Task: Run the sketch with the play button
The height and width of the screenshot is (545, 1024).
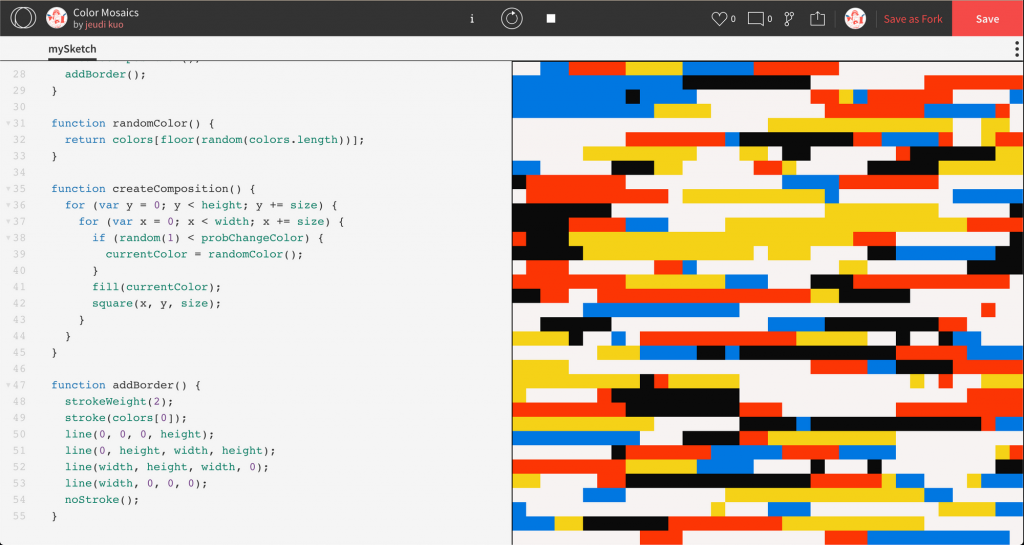Action: tap(512, 18)
